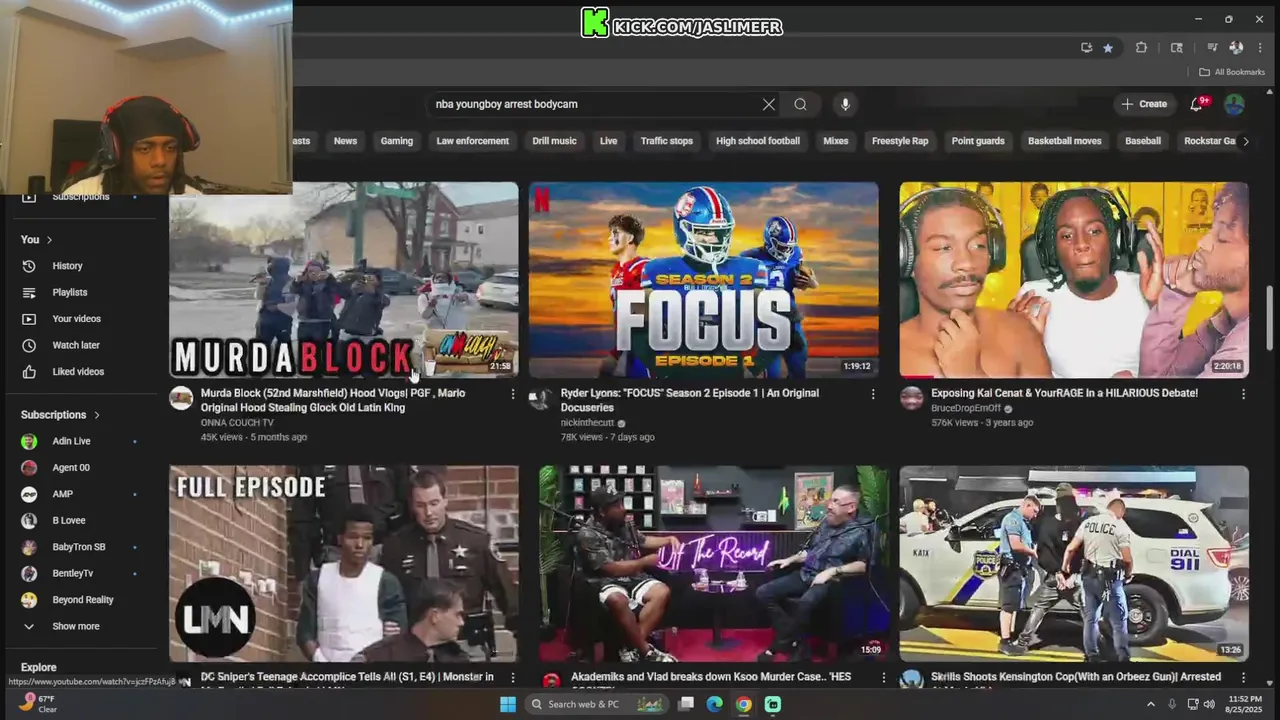This screenshot has height=720, width=1280.
Task: Open Beyond Reality subscription channel
Action: point(82,600)
